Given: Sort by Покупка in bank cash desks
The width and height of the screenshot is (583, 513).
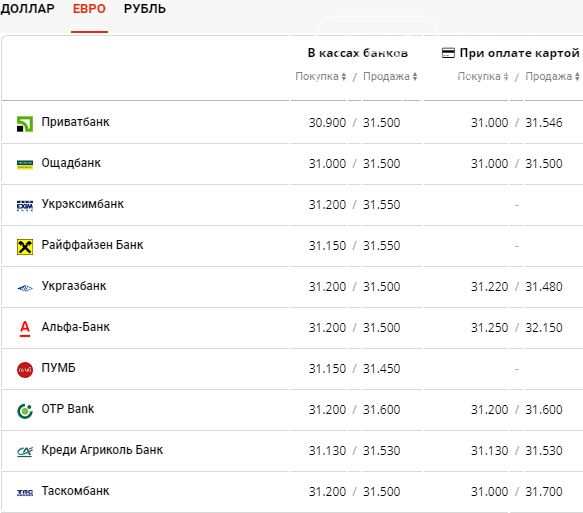Looking at the screenshot, I should [x=321, y=76].
